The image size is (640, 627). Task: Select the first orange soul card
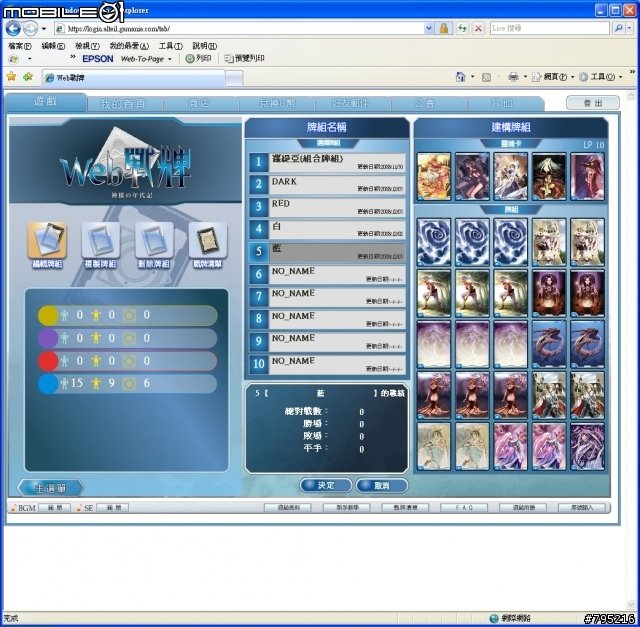[434, 177]
